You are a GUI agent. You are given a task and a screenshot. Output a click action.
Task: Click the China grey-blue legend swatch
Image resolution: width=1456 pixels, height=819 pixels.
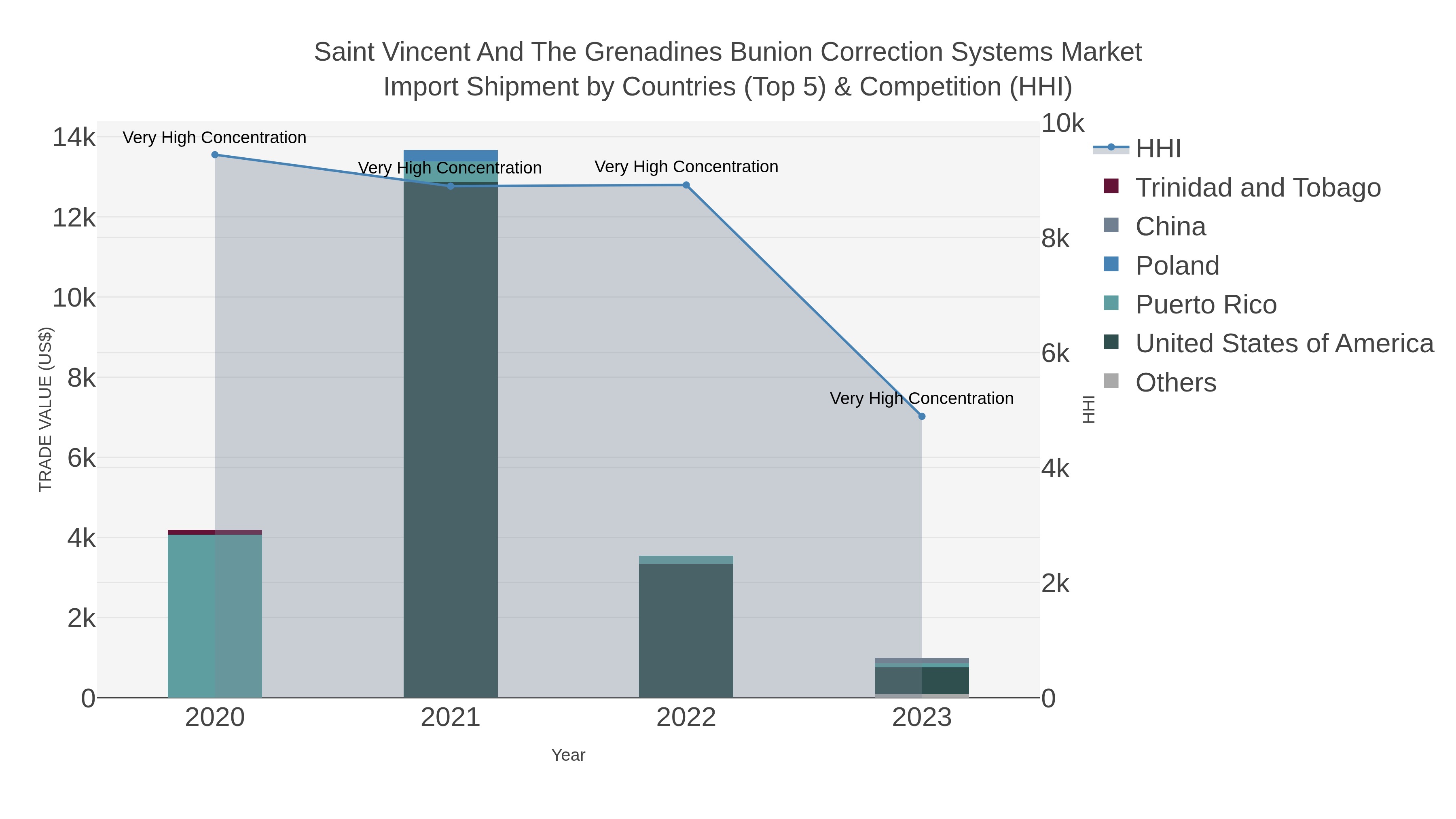[1111, 225]
